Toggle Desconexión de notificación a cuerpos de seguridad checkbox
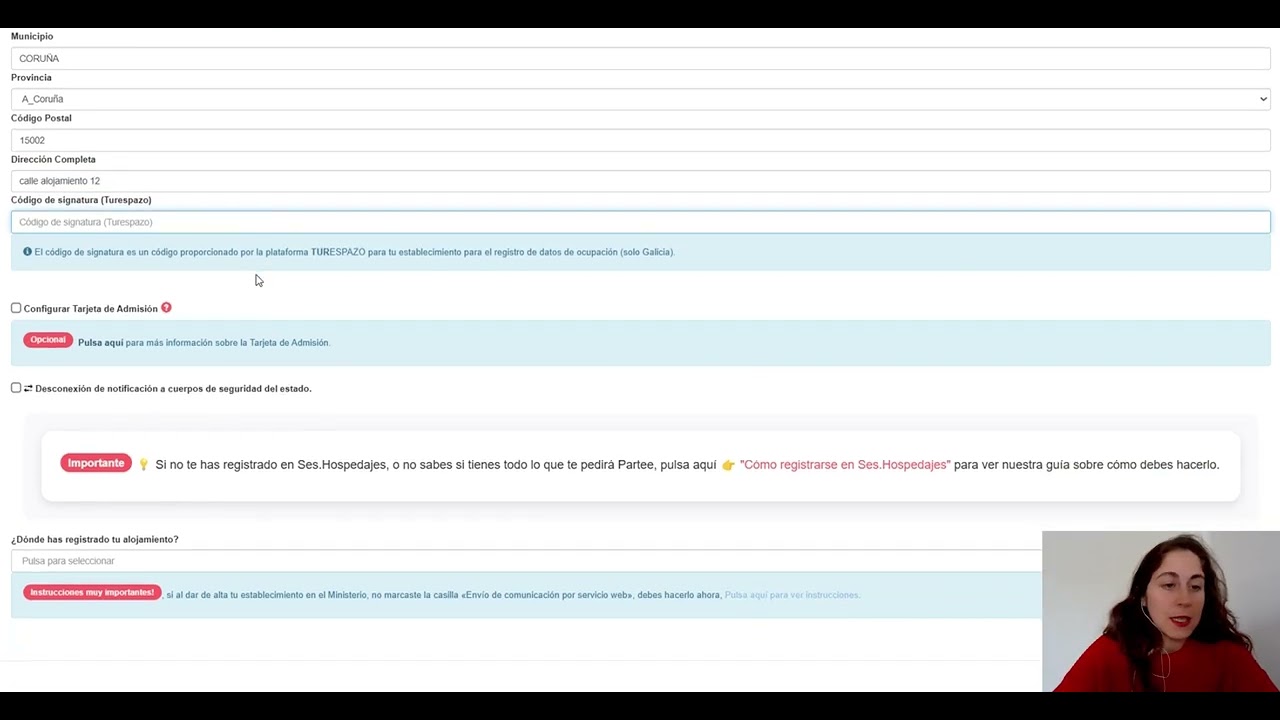Image resolution: width=1280 pixels, height=720 pixels. point(16,388)
